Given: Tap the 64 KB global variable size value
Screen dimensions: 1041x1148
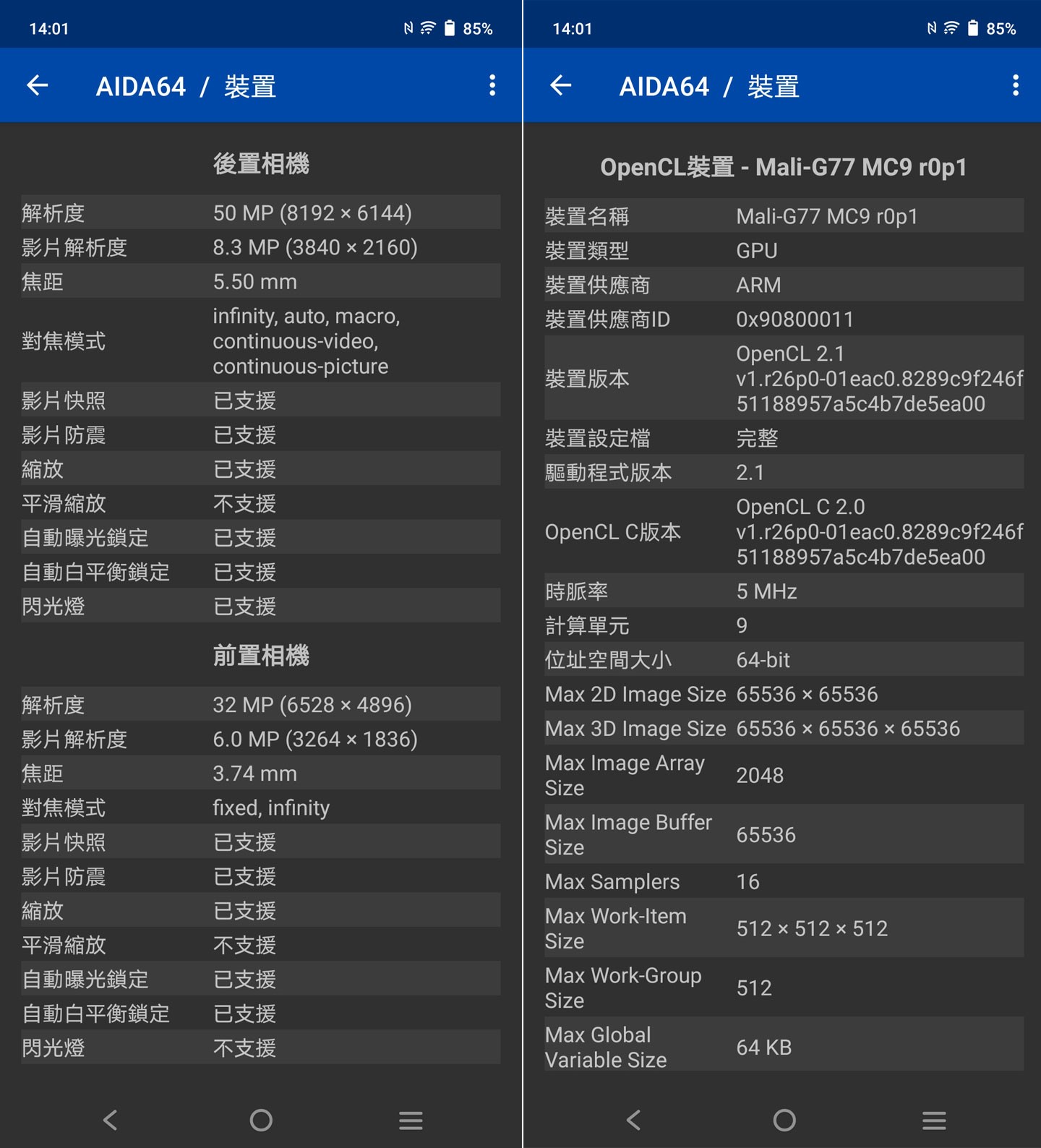Looking at the screenshot, I should [x=764, y=1047].
